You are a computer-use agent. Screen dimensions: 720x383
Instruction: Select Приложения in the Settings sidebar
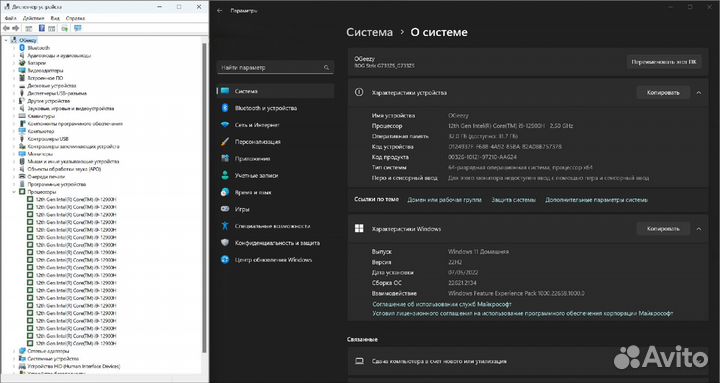pos(276,158)
